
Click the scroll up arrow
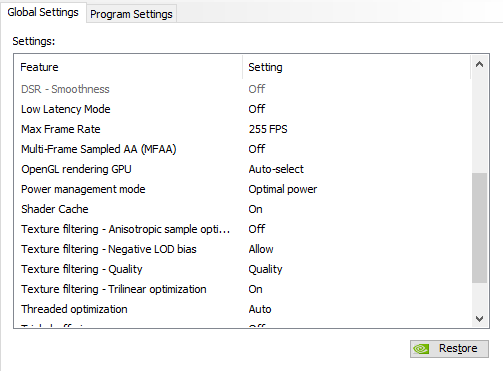[479, 64]
